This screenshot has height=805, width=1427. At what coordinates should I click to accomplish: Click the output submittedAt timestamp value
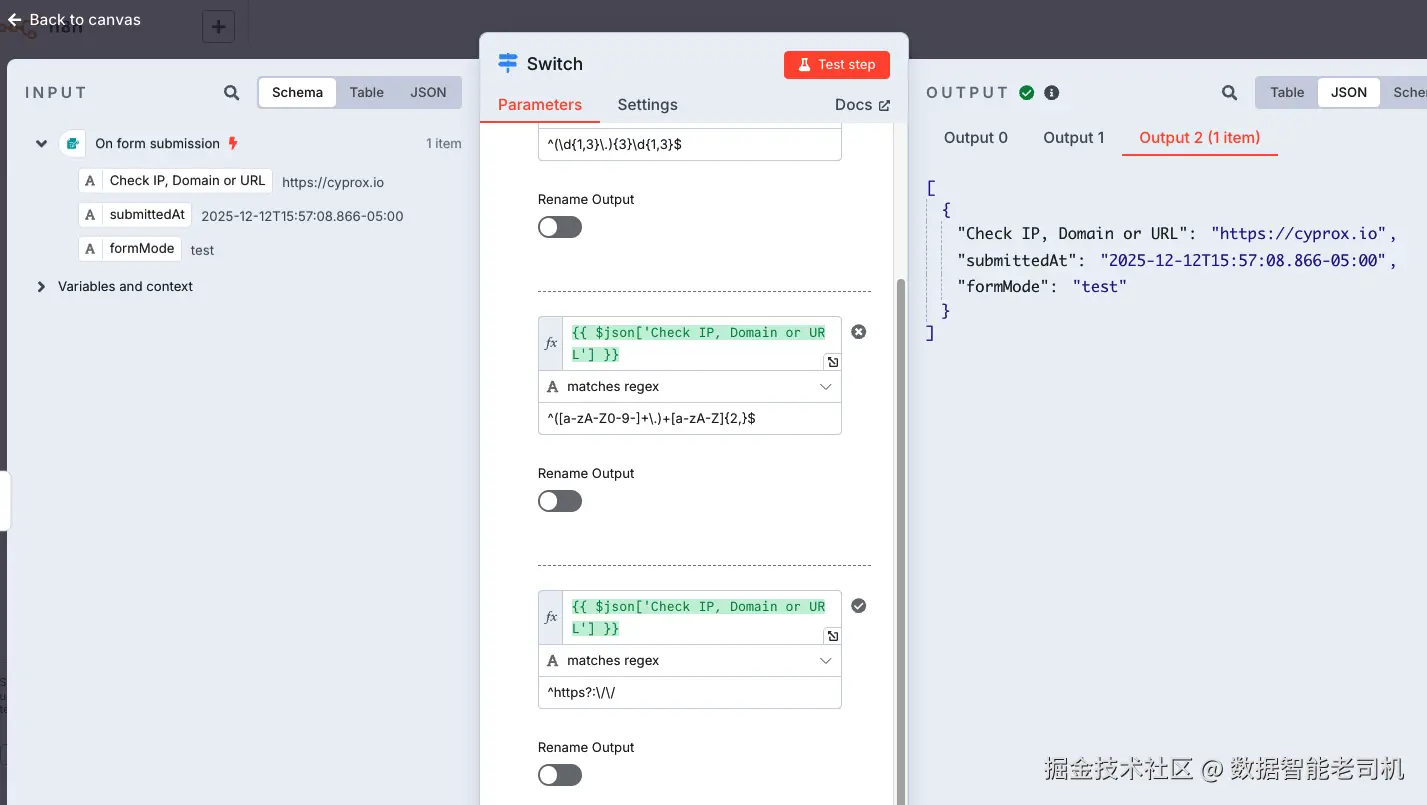pyautogui.click(x=1243, y=260)
